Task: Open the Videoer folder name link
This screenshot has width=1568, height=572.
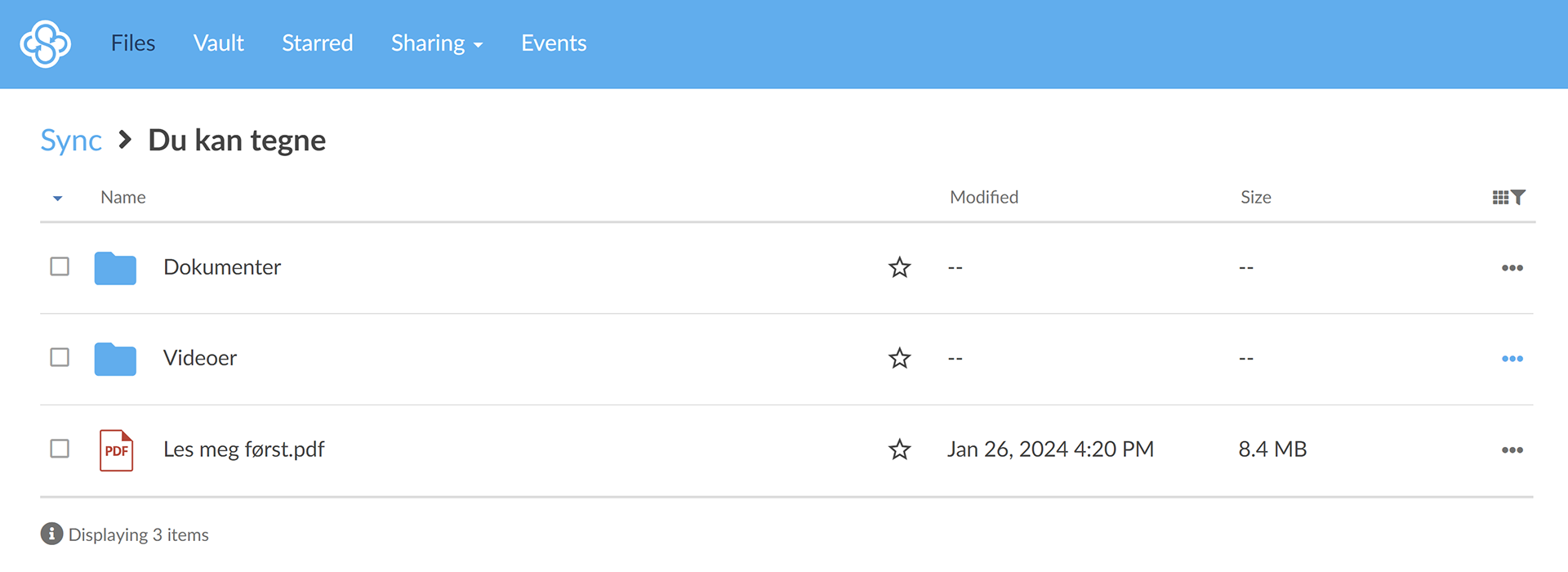Action: click(200, 358)
